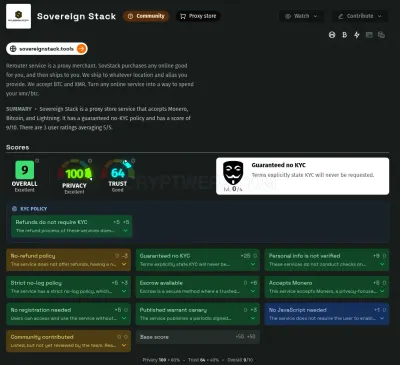The height and width of the screenshot is (365, 400).
Task: Click the eye icon on the Watch button
Action: pos(288,16)
